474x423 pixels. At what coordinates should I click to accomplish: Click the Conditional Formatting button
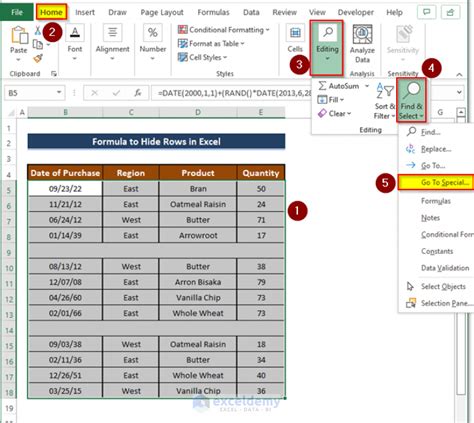click(224, 30)
